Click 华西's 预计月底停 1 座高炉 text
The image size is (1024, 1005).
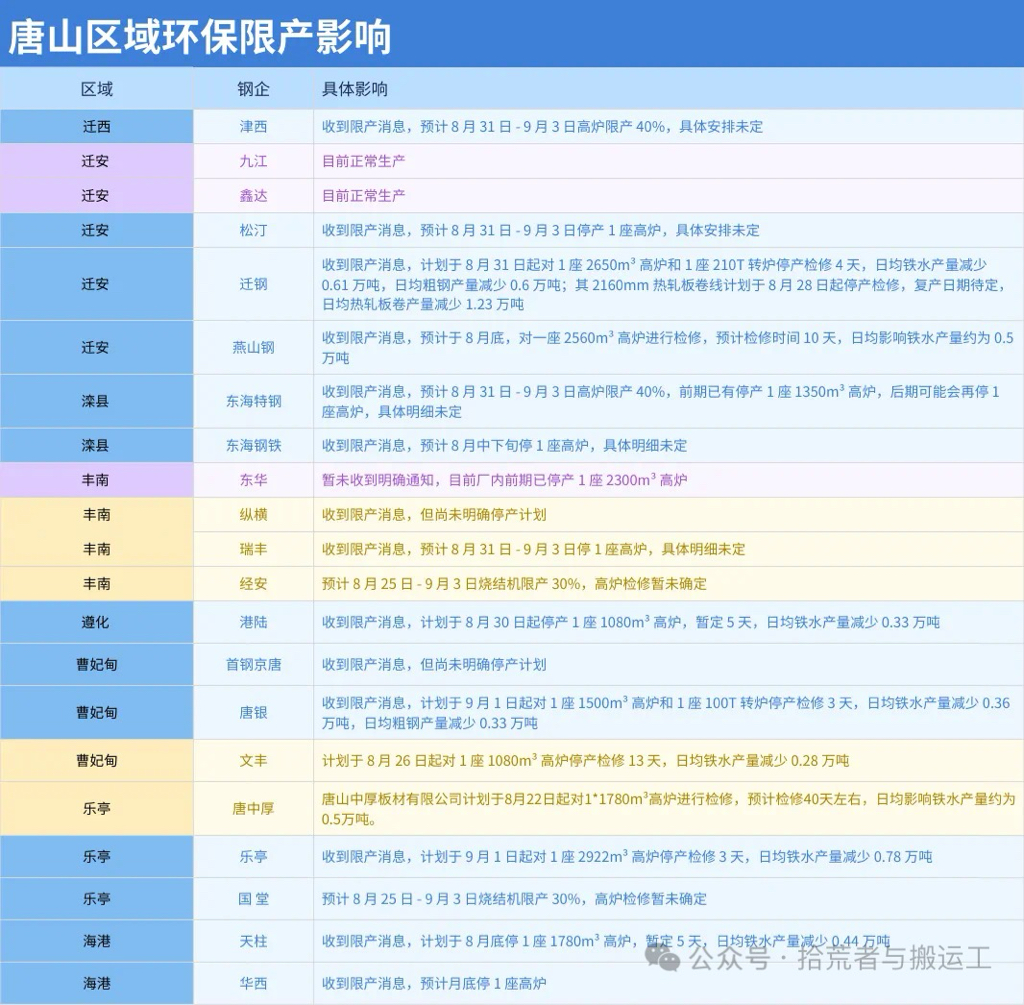pyautogui.click(x=434, y=983)
